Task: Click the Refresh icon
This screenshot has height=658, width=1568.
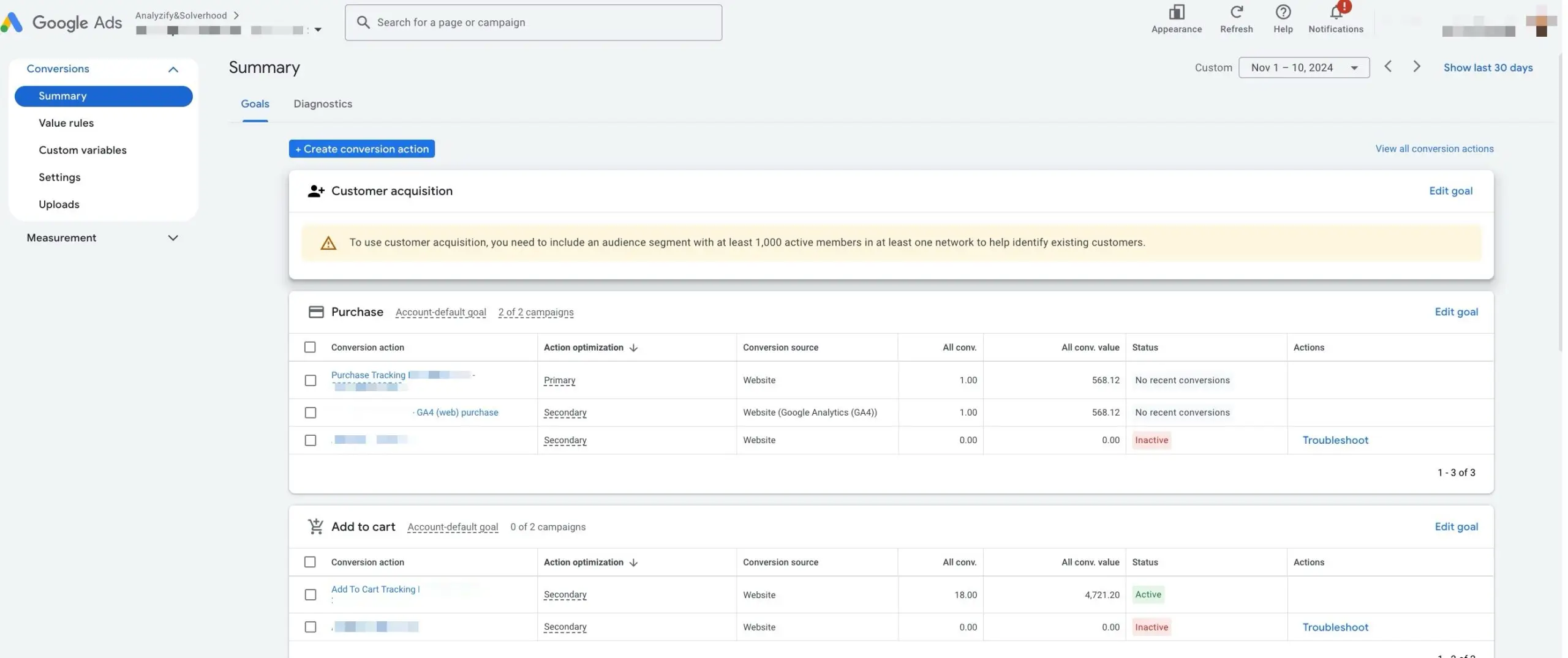Action: click(1236, 12)
